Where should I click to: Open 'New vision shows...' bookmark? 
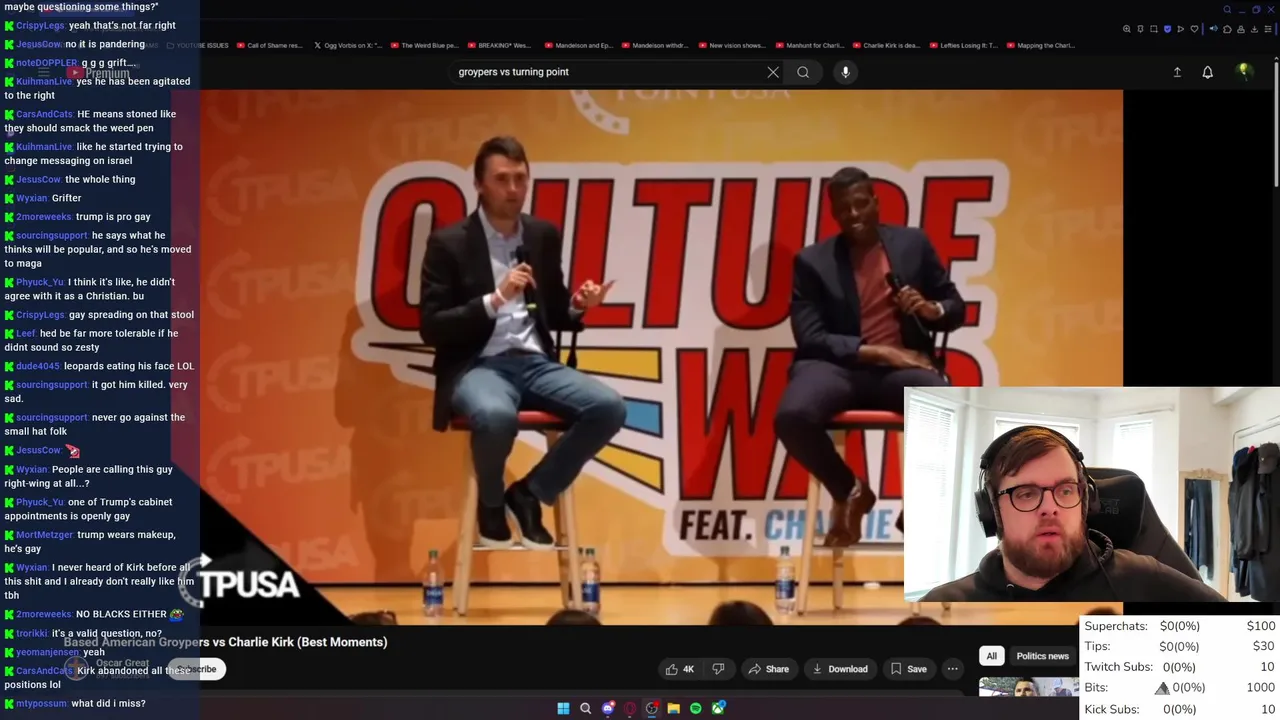pos(732,45)
